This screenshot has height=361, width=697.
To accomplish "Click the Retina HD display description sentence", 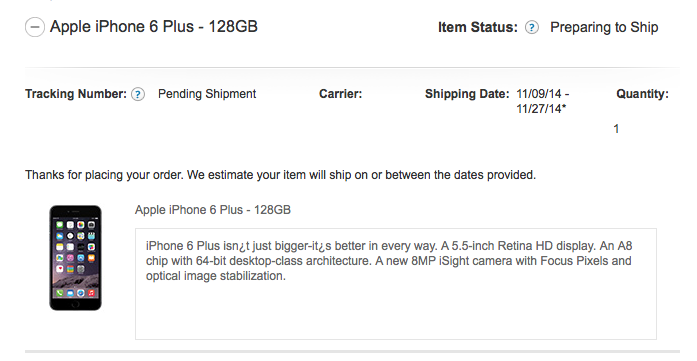I will [x=518, y=246].
